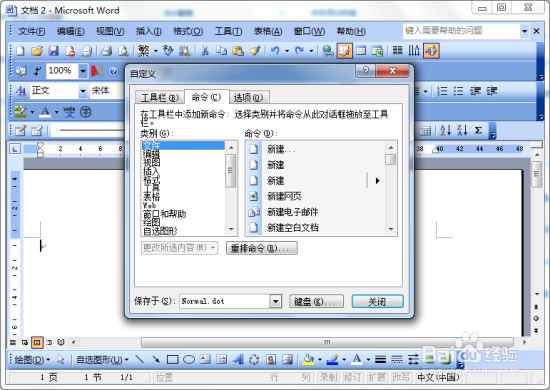Toggle the Tables and Borders toolbar icon
Screen dimensions: 550x390
coord(344,51)
